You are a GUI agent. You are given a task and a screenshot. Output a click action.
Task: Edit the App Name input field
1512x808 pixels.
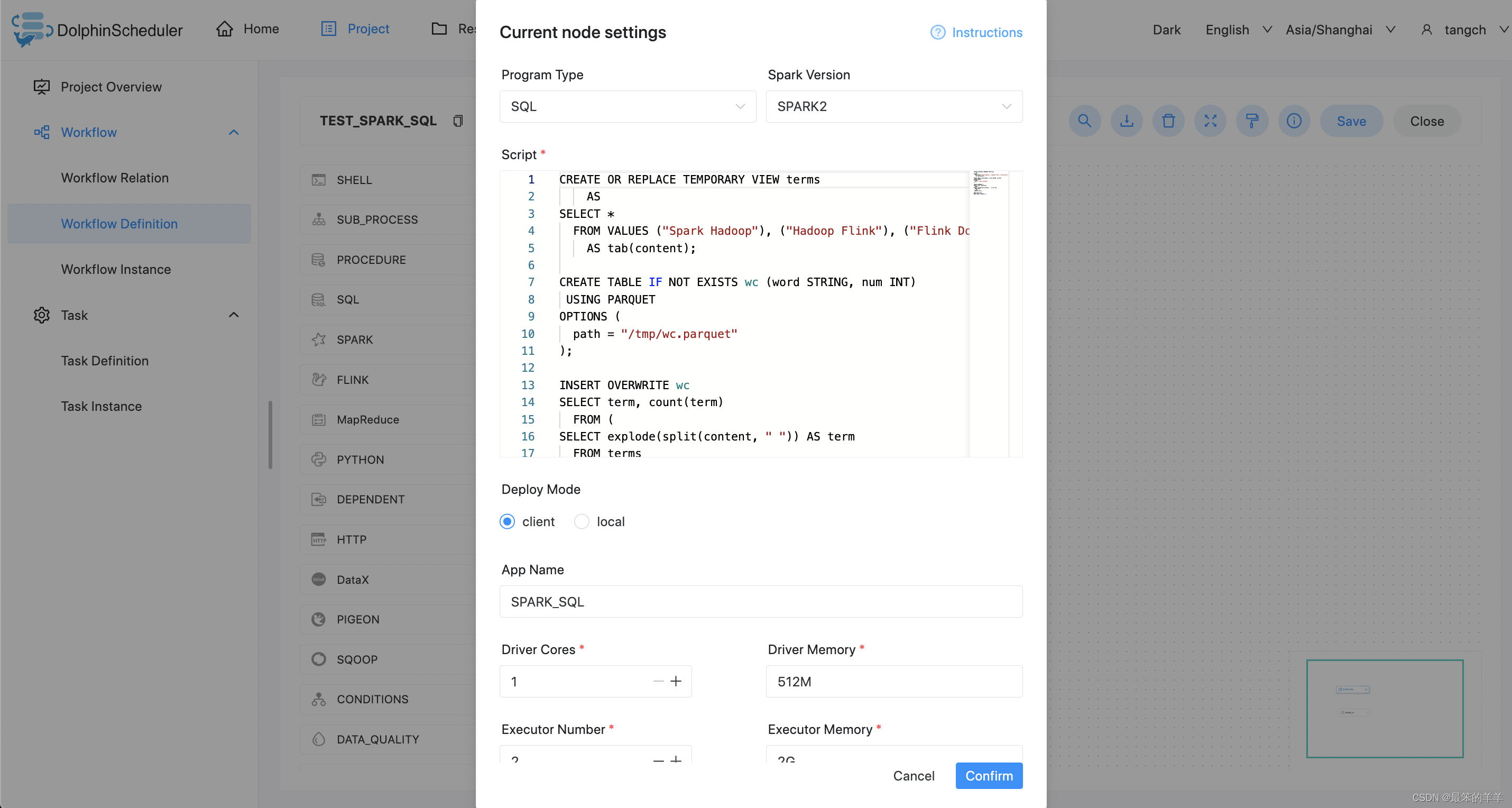point(761,601)
